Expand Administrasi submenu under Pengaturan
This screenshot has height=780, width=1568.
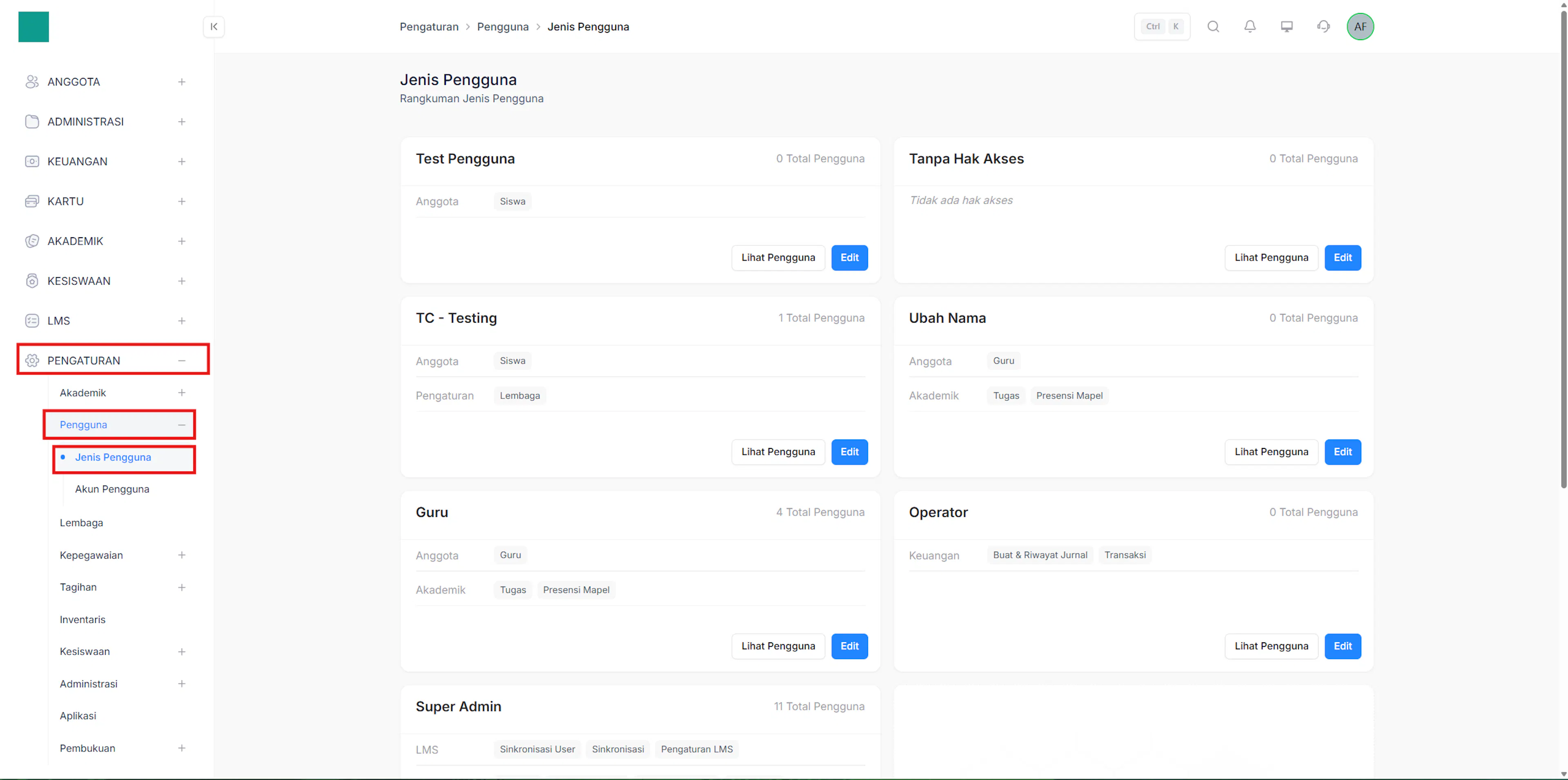(x=181, y=684)
